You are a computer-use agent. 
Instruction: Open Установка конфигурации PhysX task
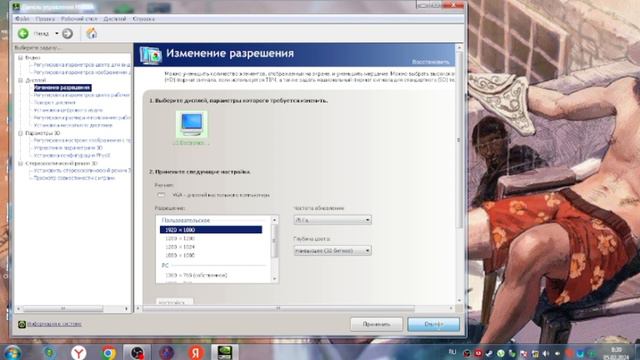click(x=72, y=156)
